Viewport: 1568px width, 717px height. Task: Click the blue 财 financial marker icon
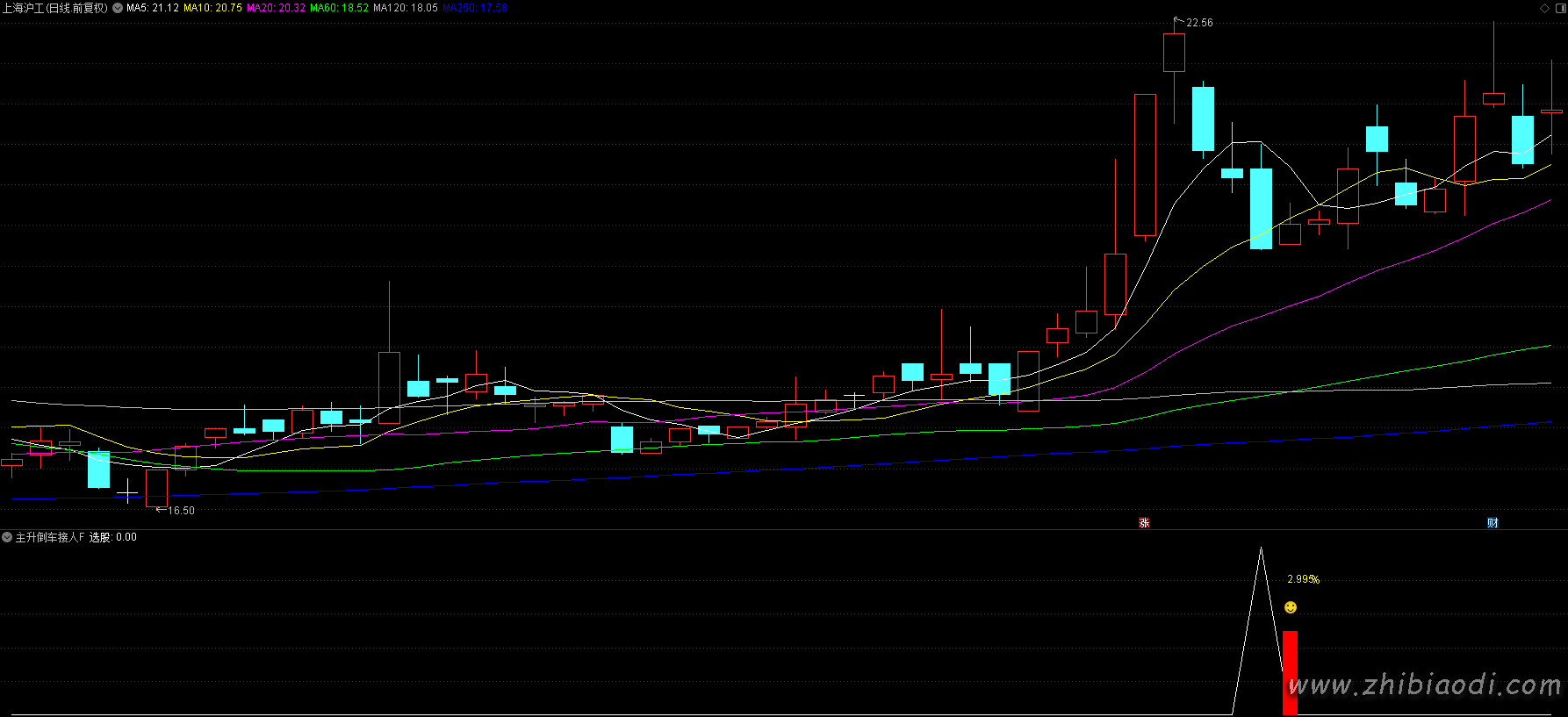[1492, 523]
